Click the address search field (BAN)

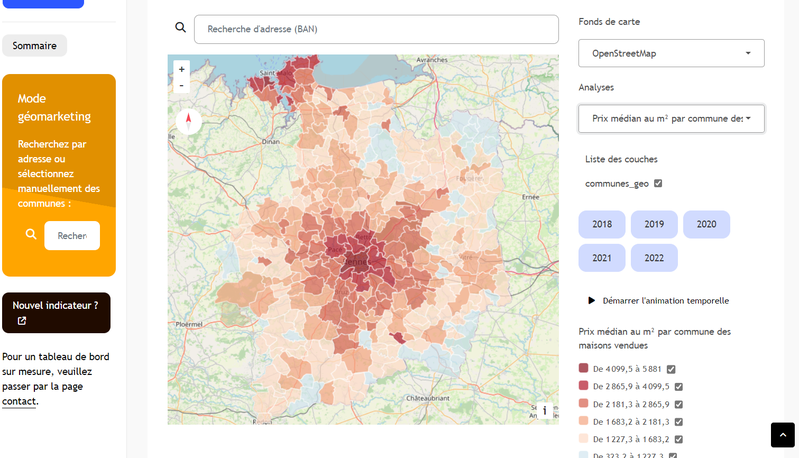point(376,29)
